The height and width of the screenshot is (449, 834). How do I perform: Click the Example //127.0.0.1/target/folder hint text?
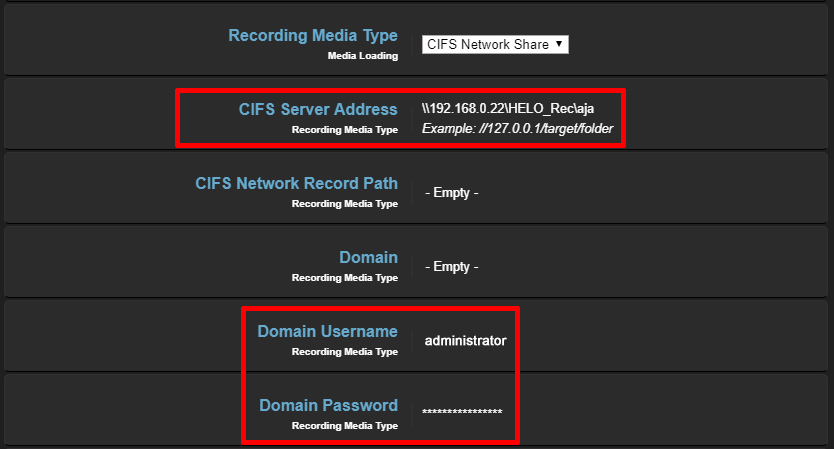517,129
